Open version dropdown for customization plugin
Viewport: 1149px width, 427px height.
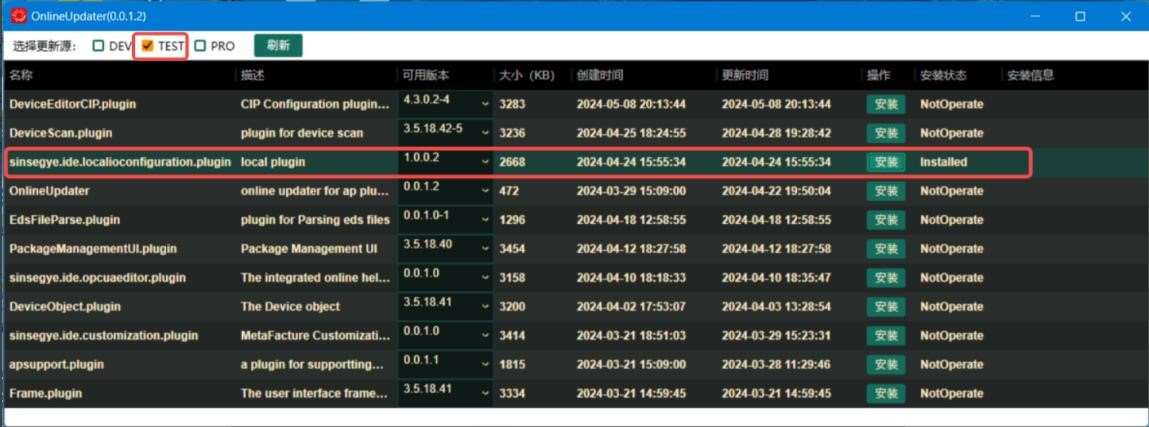446,335
